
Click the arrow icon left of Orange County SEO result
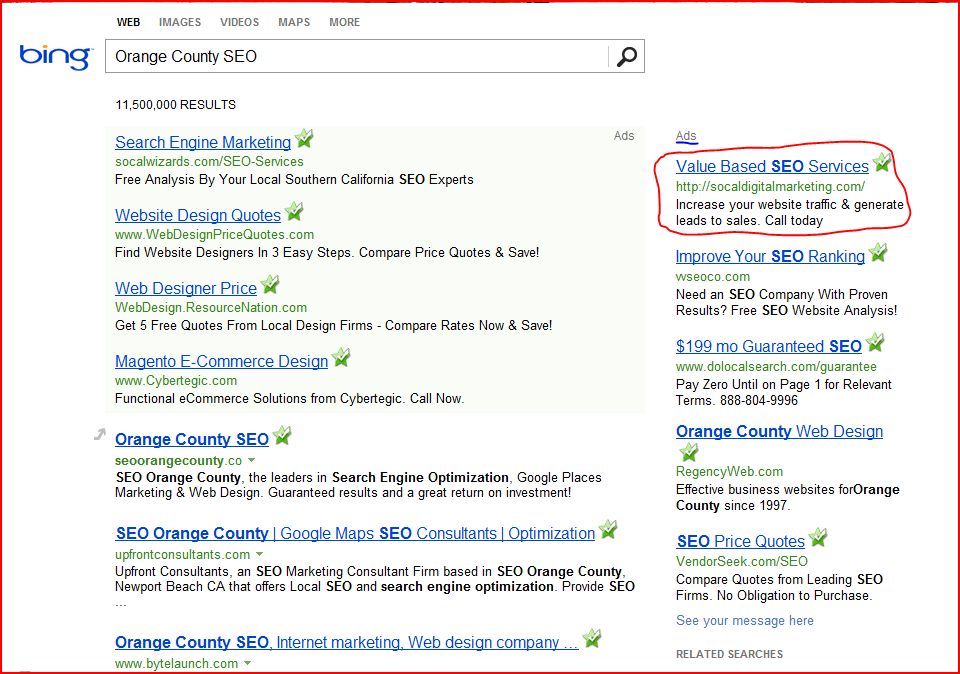(x=100, y=435)
